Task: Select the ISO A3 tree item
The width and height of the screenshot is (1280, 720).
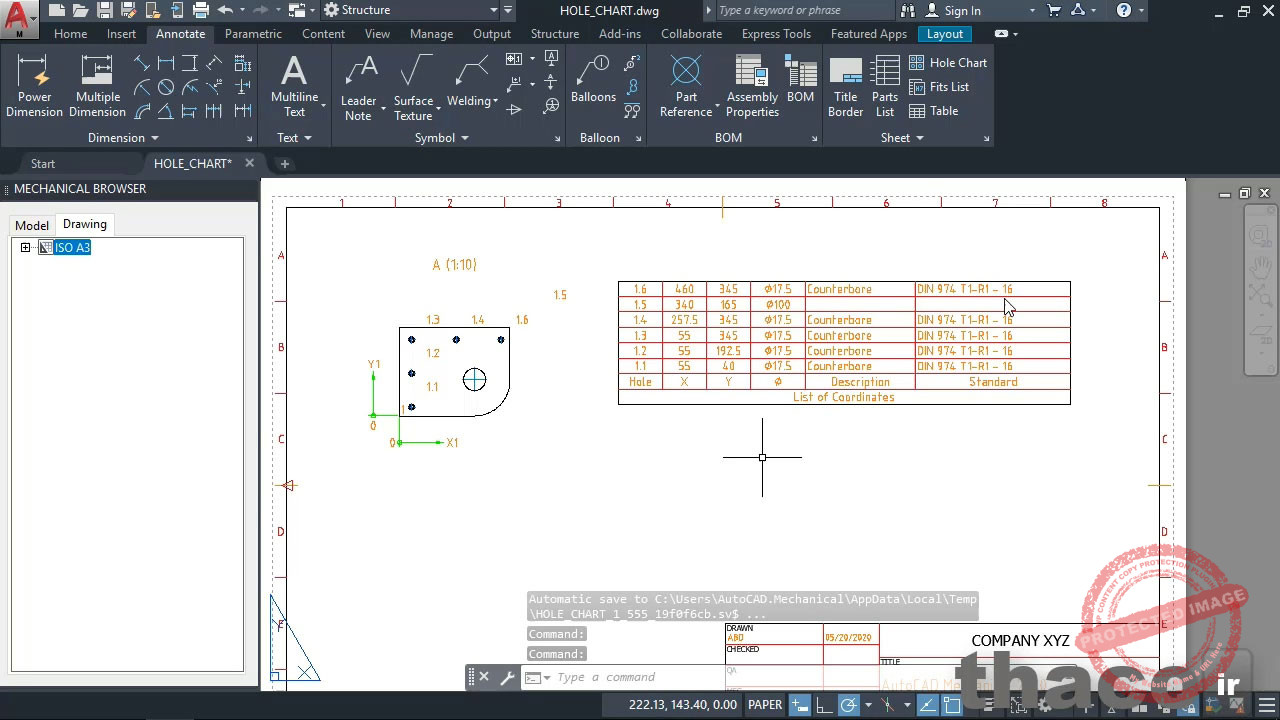Action: (72, 248)
